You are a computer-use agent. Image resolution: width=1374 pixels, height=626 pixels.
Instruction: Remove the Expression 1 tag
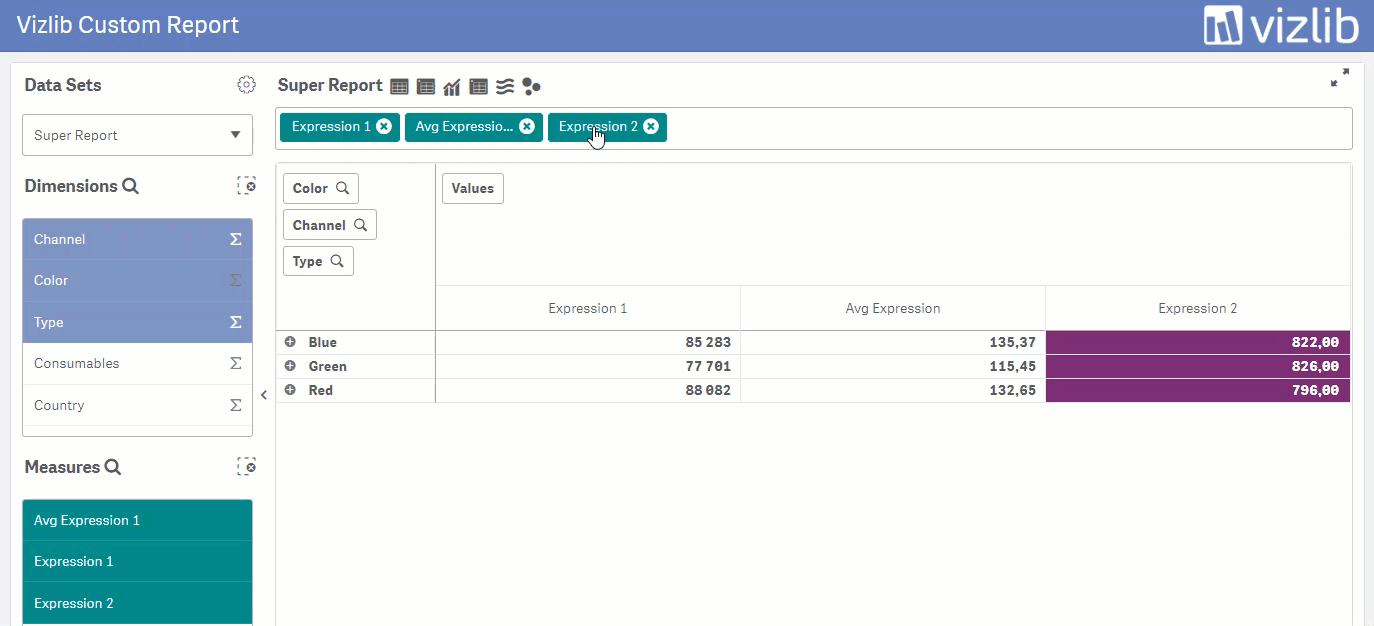click(383, 127)
